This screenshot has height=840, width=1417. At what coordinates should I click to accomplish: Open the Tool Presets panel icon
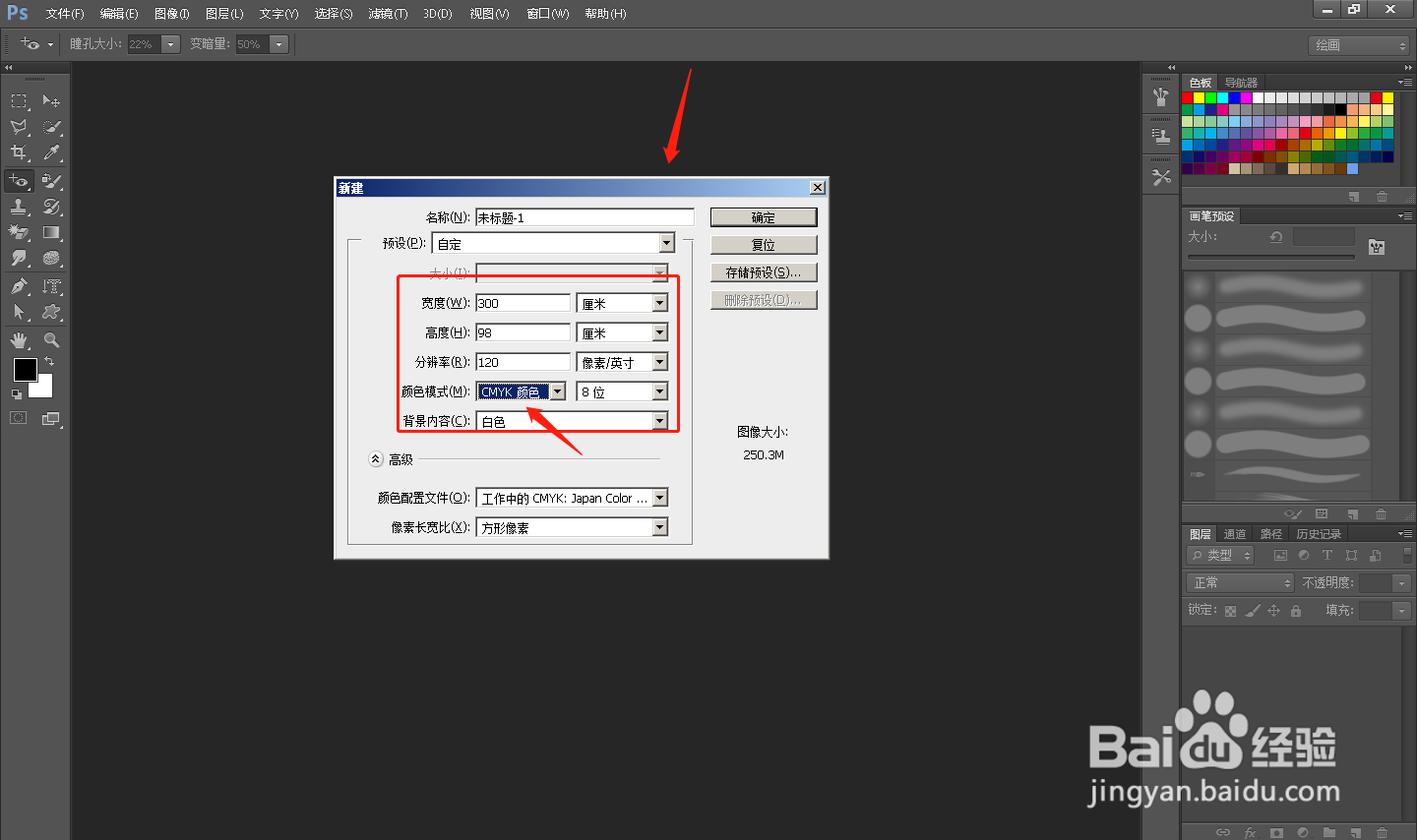1161,178
